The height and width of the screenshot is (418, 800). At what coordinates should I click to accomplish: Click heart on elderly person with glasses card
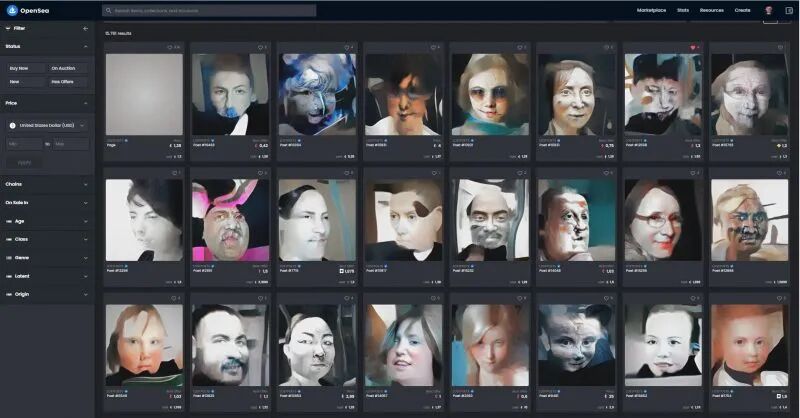click(780, 47)
